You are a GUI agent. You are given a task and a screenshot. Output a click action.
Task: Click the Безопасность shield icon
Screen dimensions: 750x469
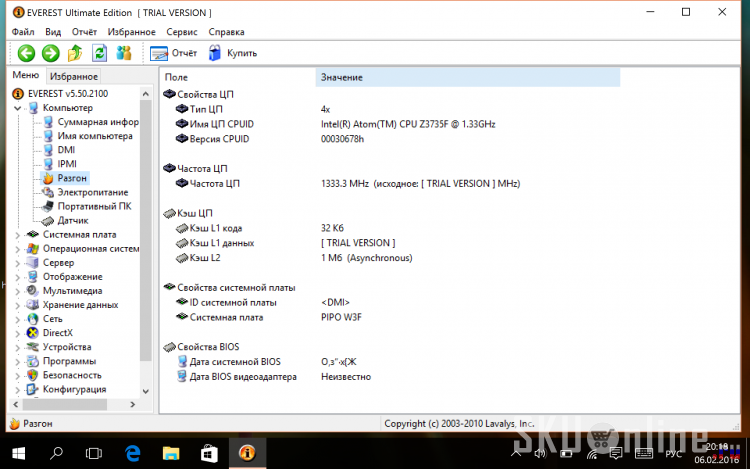click(x=33, y=375)
